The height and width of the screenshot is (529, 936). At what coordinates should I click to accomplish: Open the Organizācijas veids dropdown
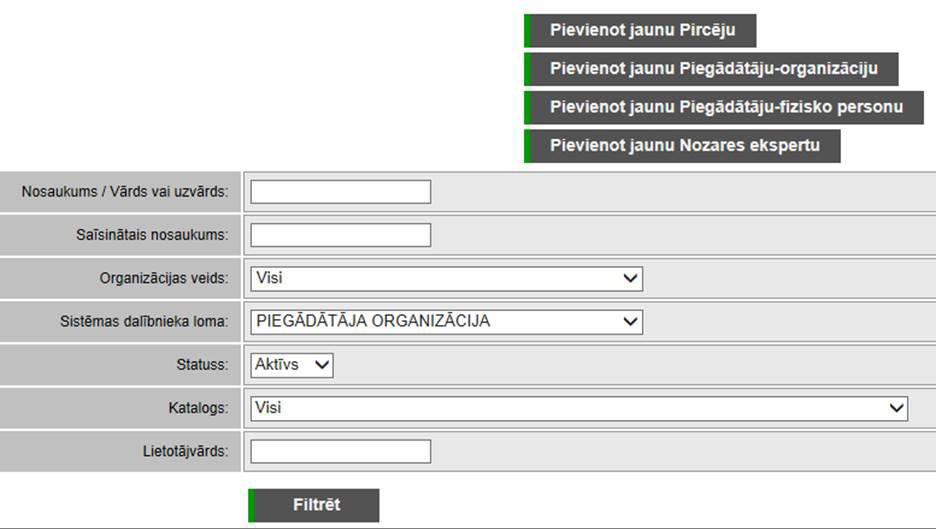click(x=446, y=278)
